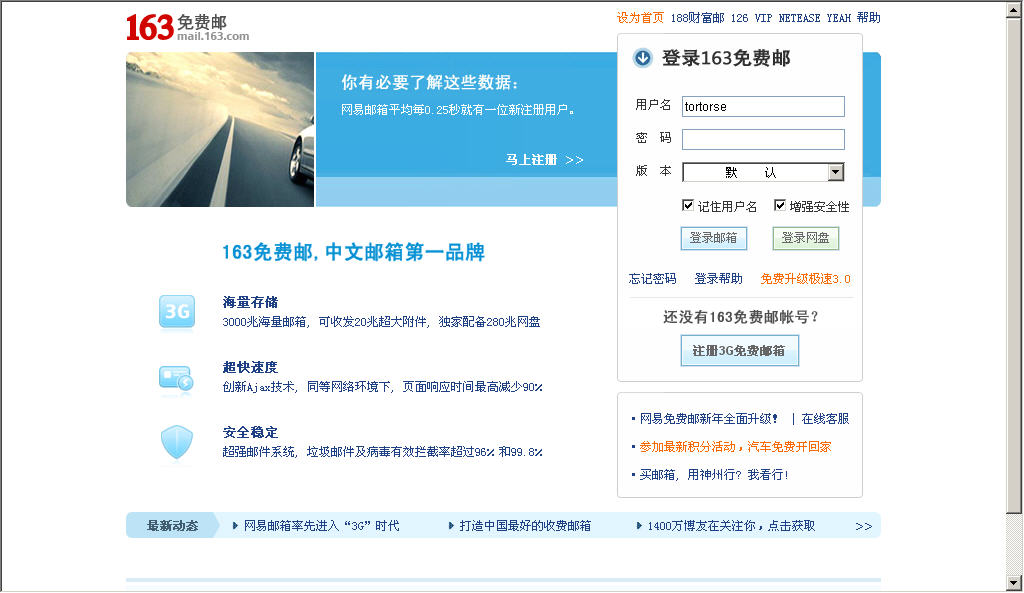This screenshot has height=593, width=1024.
Task: Click the scrollbar down arrow
Action: (1014, 582)
